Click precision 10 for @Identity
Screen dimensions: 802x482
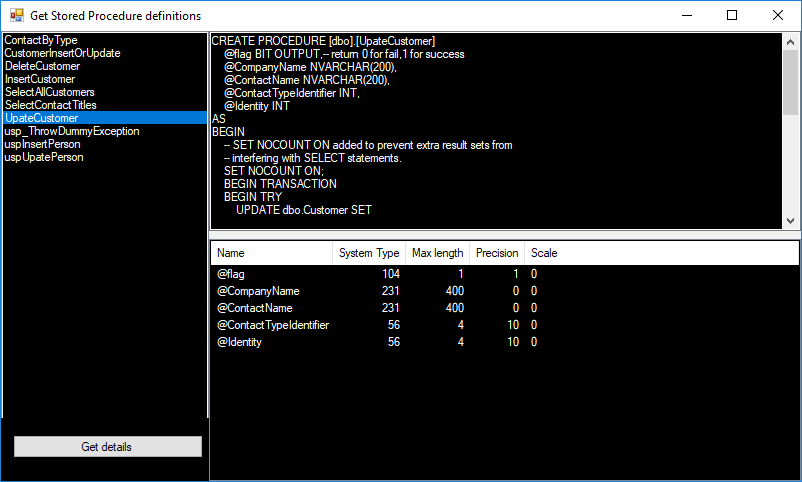pos(513,342)
